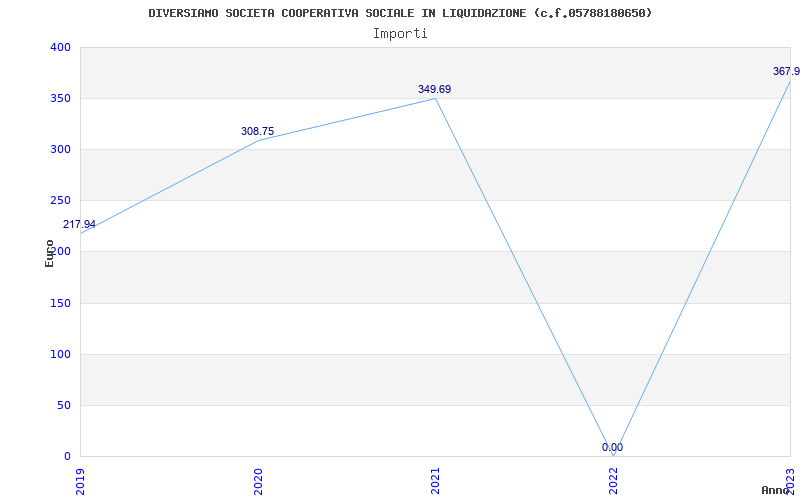Click the 150 y-axis value
Screen dimensions: 800x500
point(60,304)
